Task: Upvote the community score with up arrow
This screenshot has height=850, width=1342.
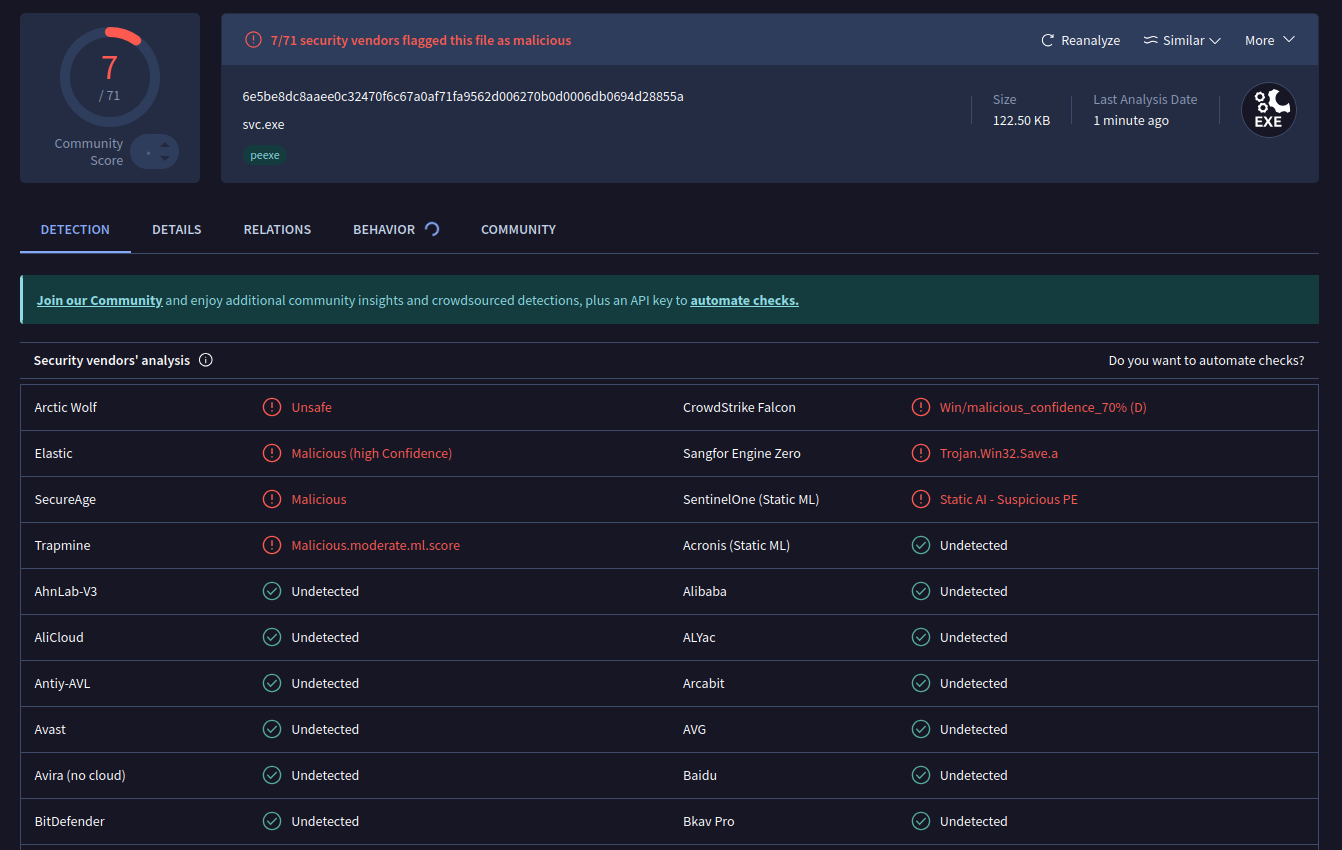Action: (x=166, y=145)
